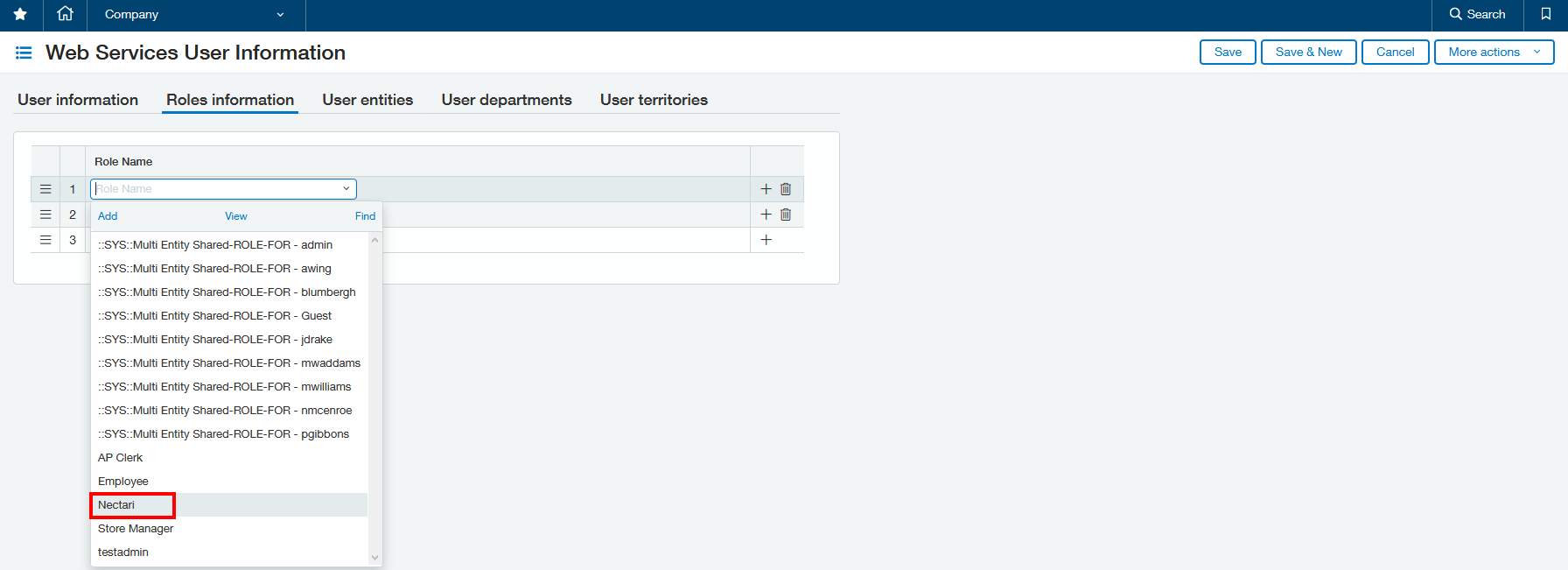Image resolution: width=1568 pixels, height=570 pixels.
Task: Select the Nectari role from list
Action: (116, 505)
